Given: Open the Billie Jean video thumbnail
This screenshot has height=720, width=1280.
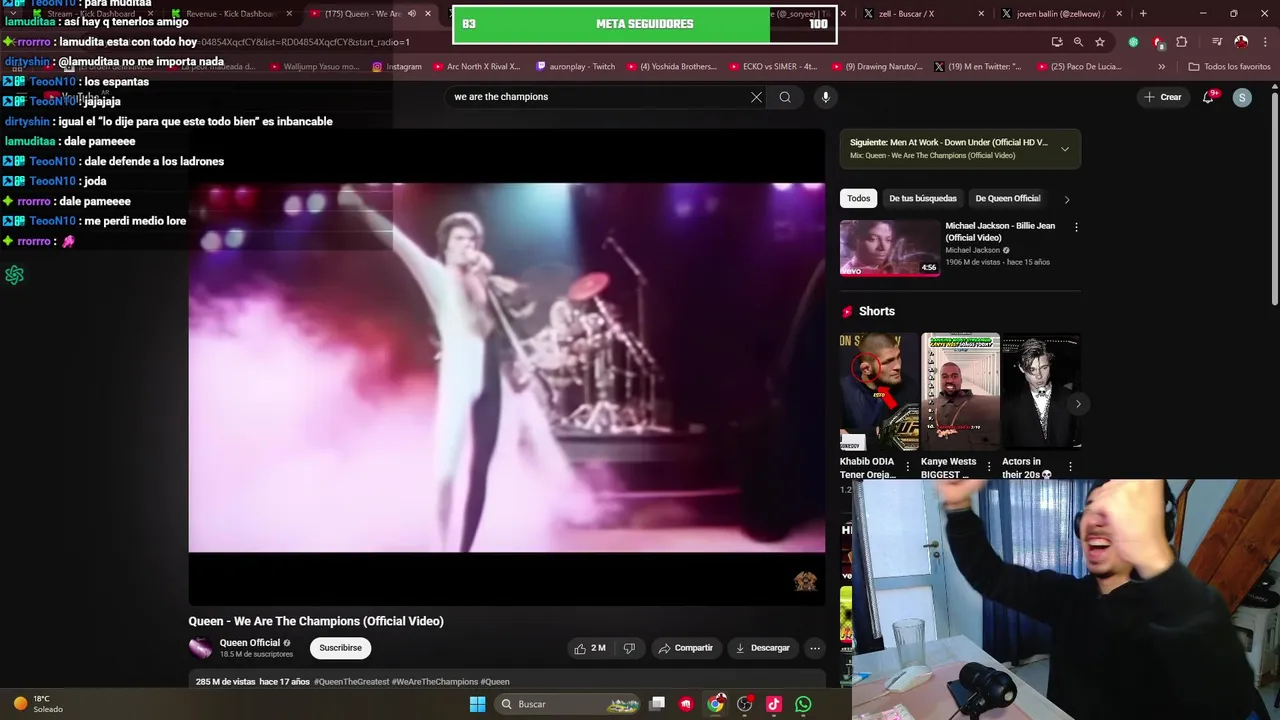Looking at the screenshot, I should (889, 247).
